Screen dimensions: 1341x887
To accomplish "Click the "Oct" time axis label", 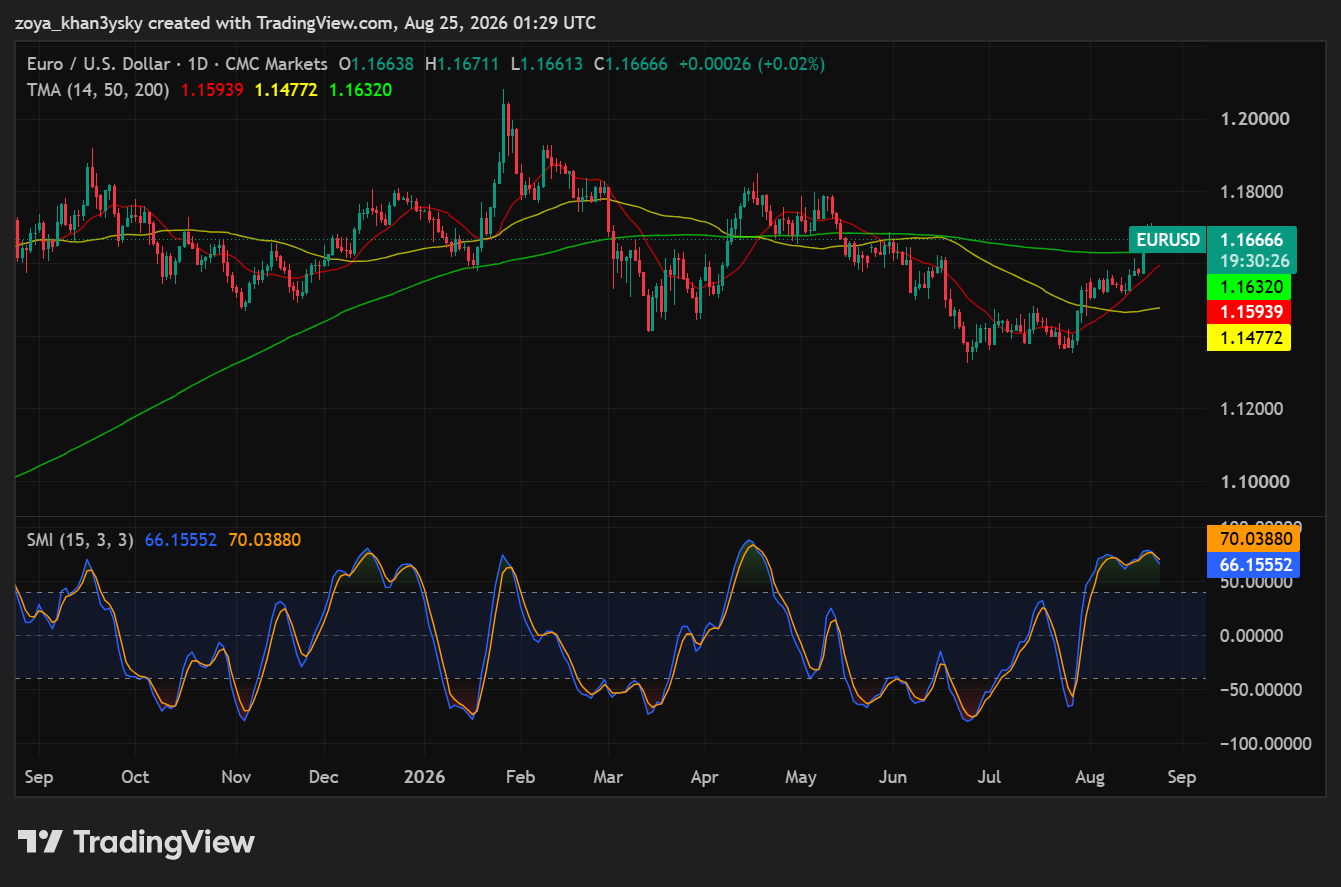I will pyautogui.click(x=134, y=777).
